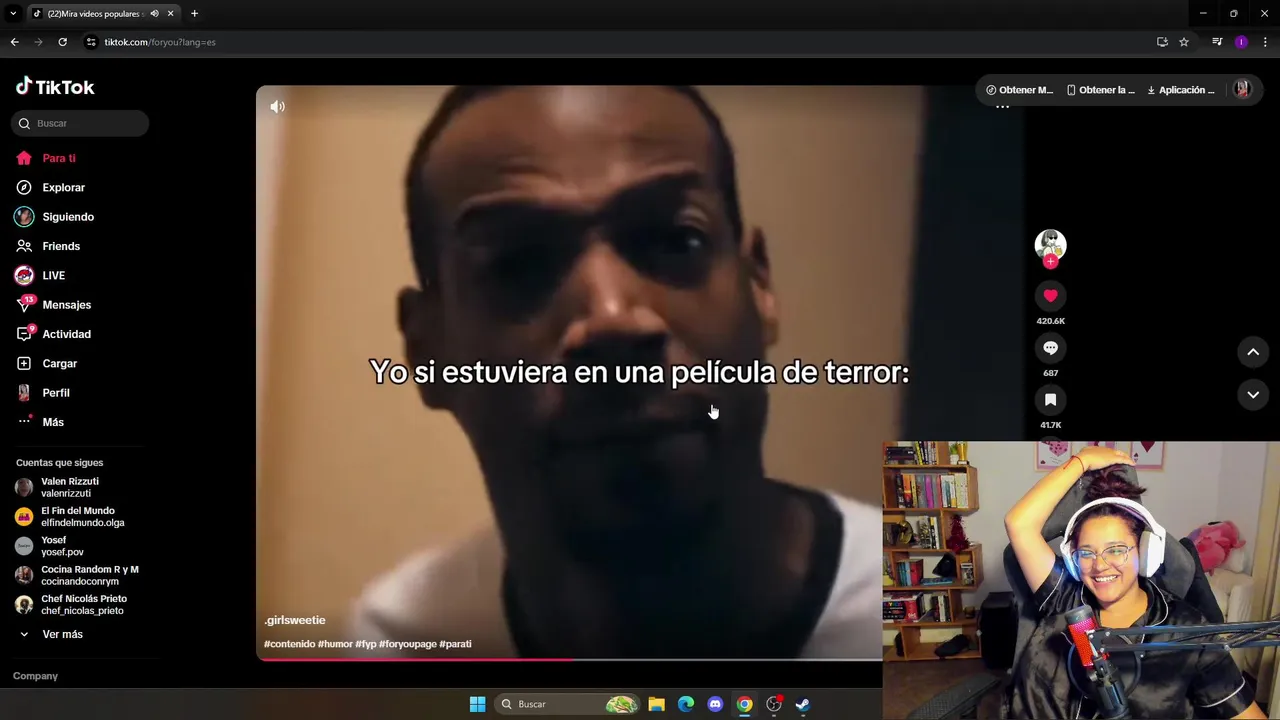Open a new browser tab
Image resolution: width=1280 pixels, height=720 pixels.
(194, 13)
